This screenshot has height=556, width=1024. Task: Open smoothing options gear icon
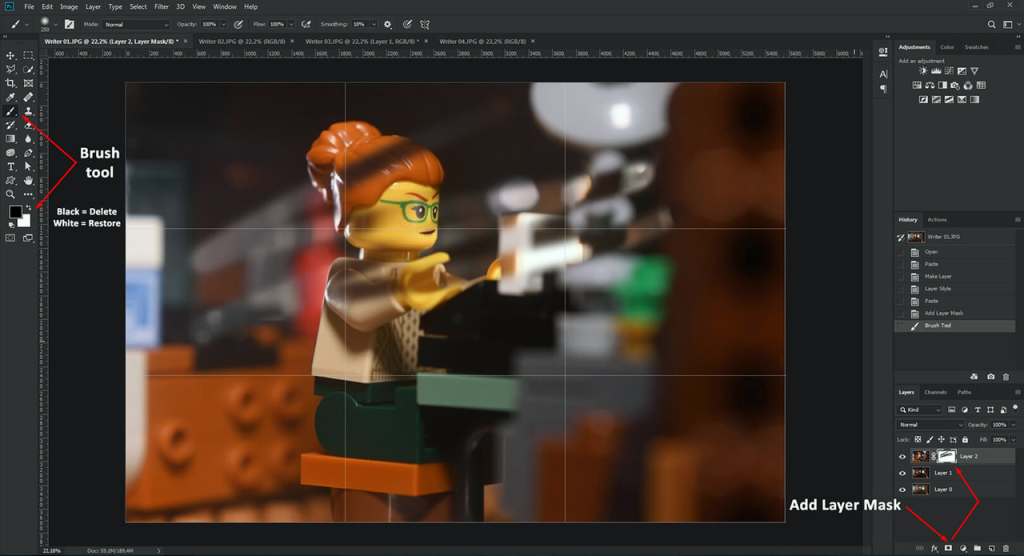pos(388,24)
